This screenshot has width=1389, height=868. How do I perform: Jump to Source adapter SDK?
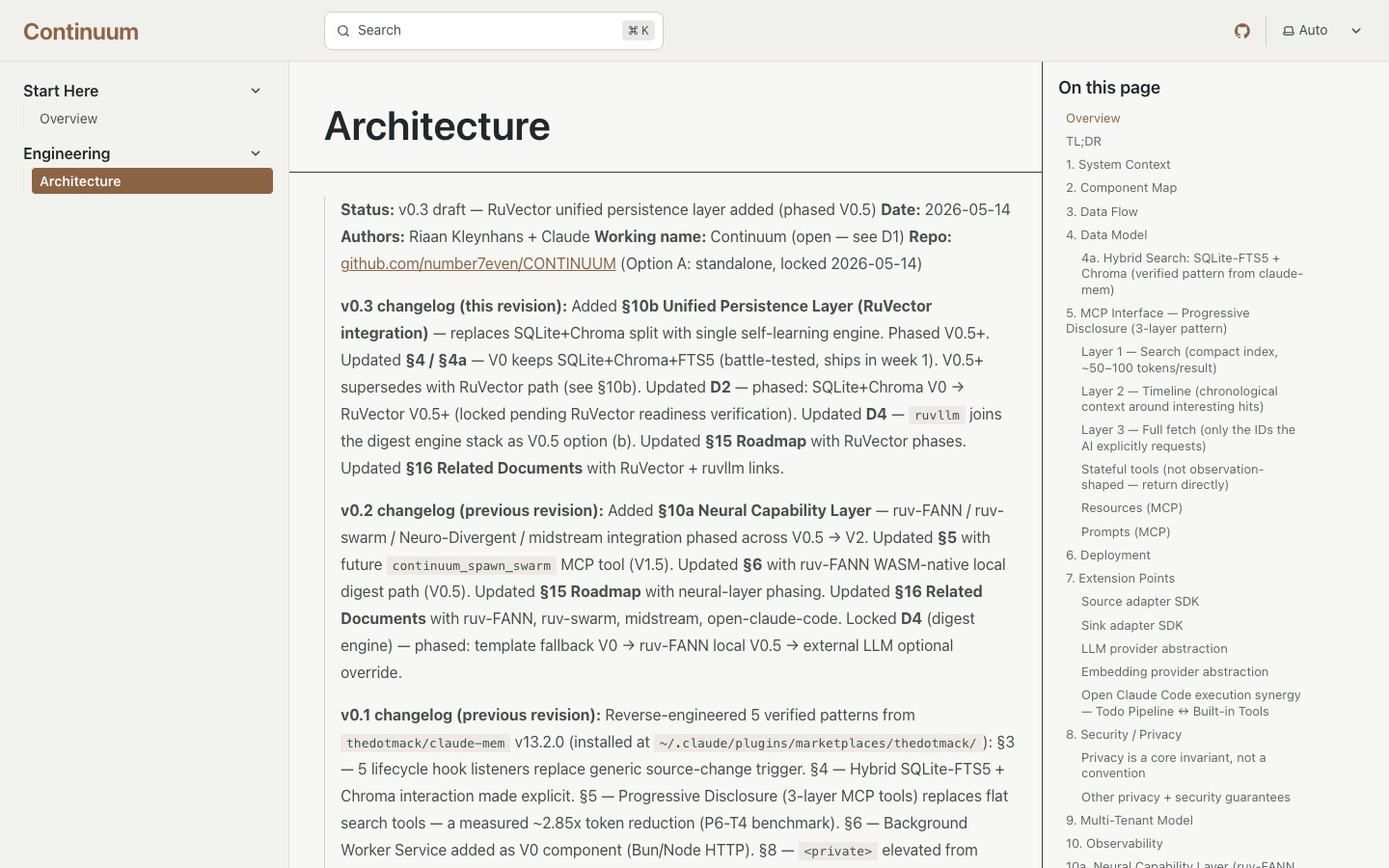coord(1140,602)
